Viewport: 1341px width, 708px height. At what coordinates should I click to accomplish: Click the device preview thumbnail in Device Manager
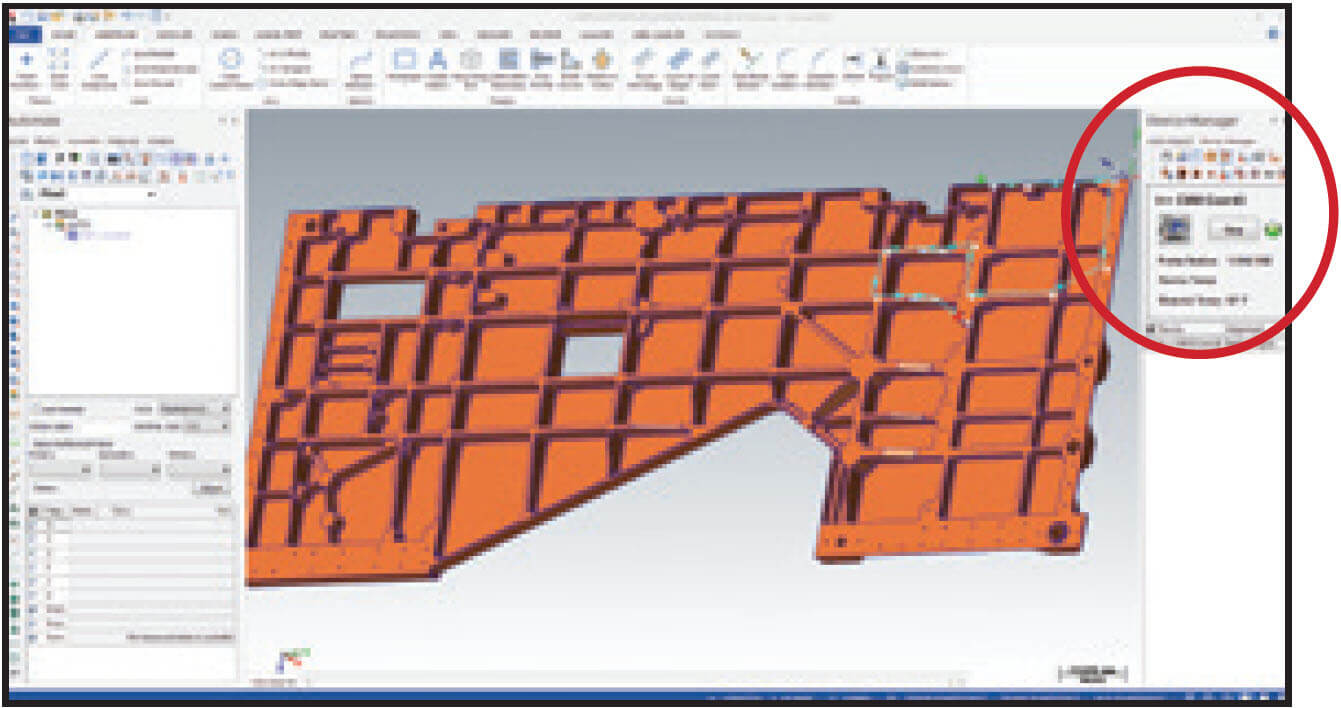click(1174, 229)
